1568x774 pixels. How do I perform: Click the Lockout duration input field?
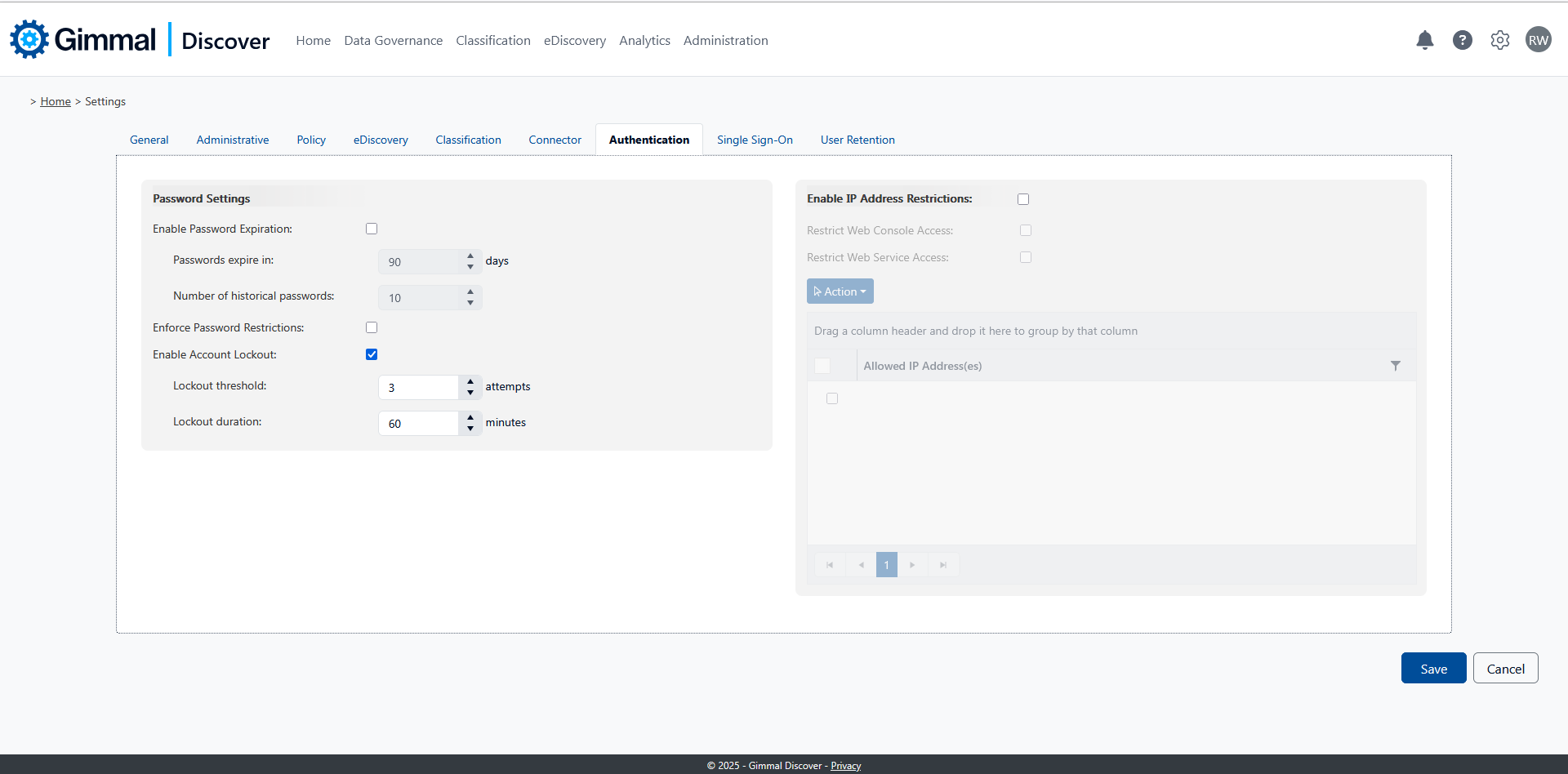coord(418,424)
